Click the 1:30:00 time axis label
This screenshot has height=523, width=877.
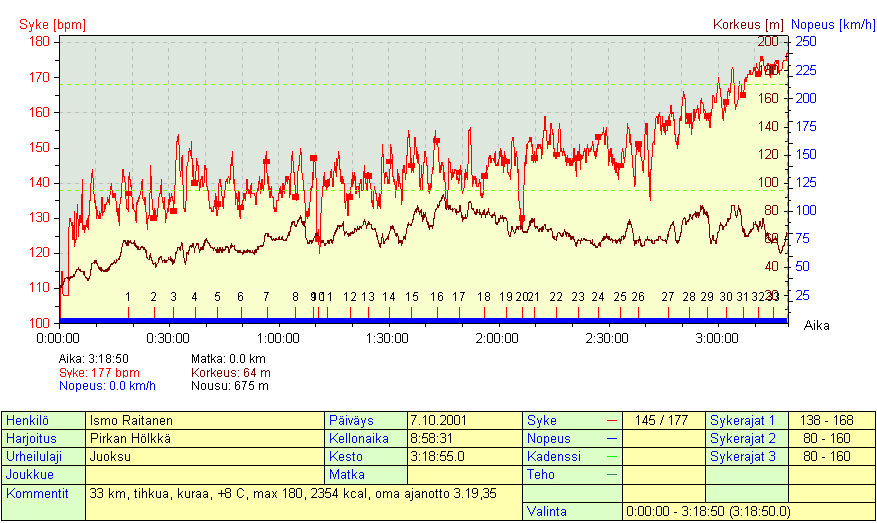(387, 338)
